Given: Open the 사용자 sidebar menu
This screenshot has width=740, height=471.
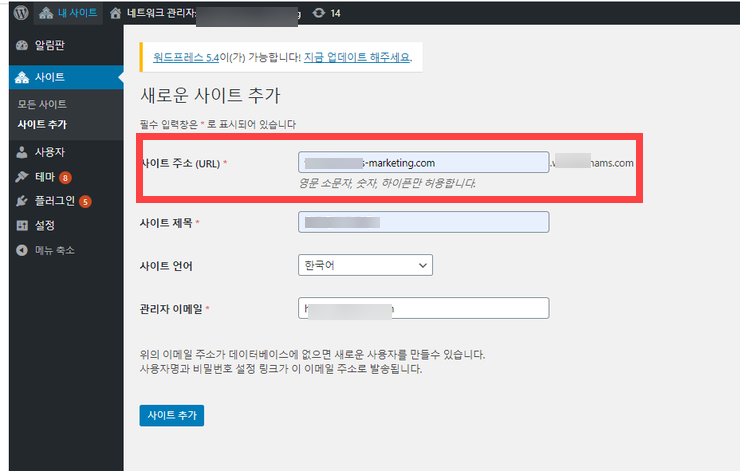Looking at the screenshot, I should pos(66,152).
